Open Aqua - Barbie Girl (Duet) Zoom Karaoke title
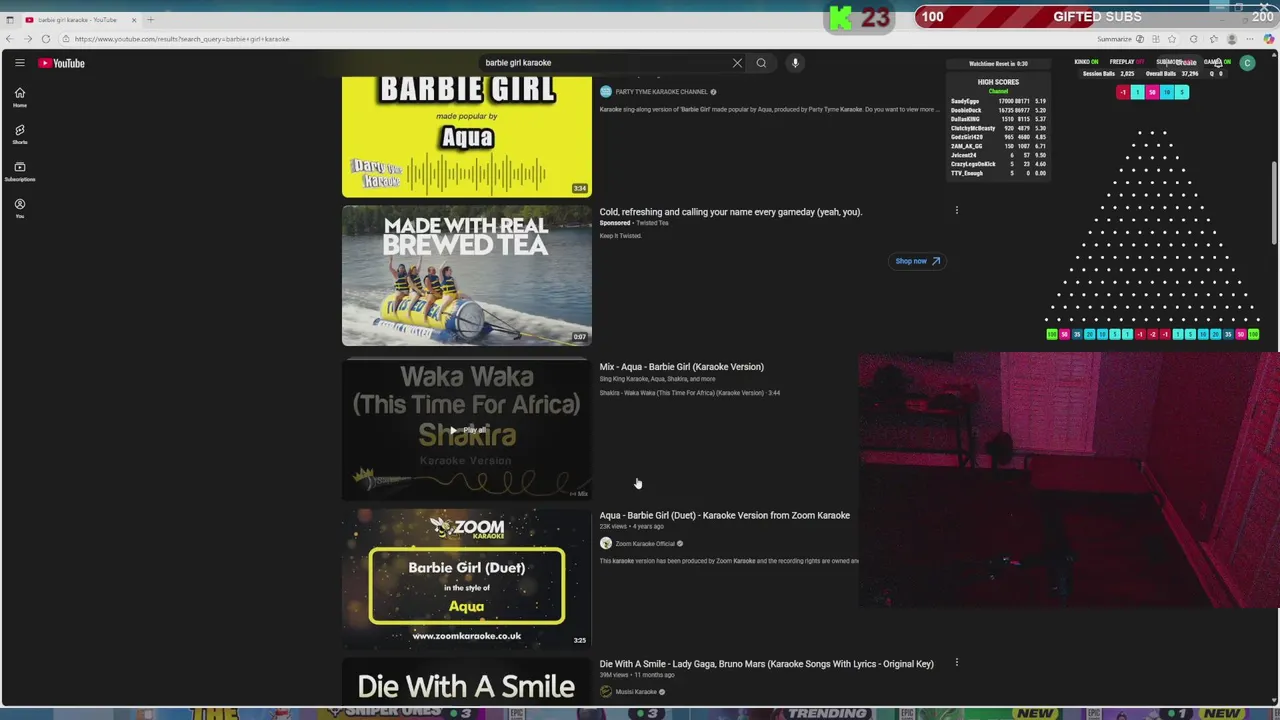1280x720 pixels. [724, 516]
